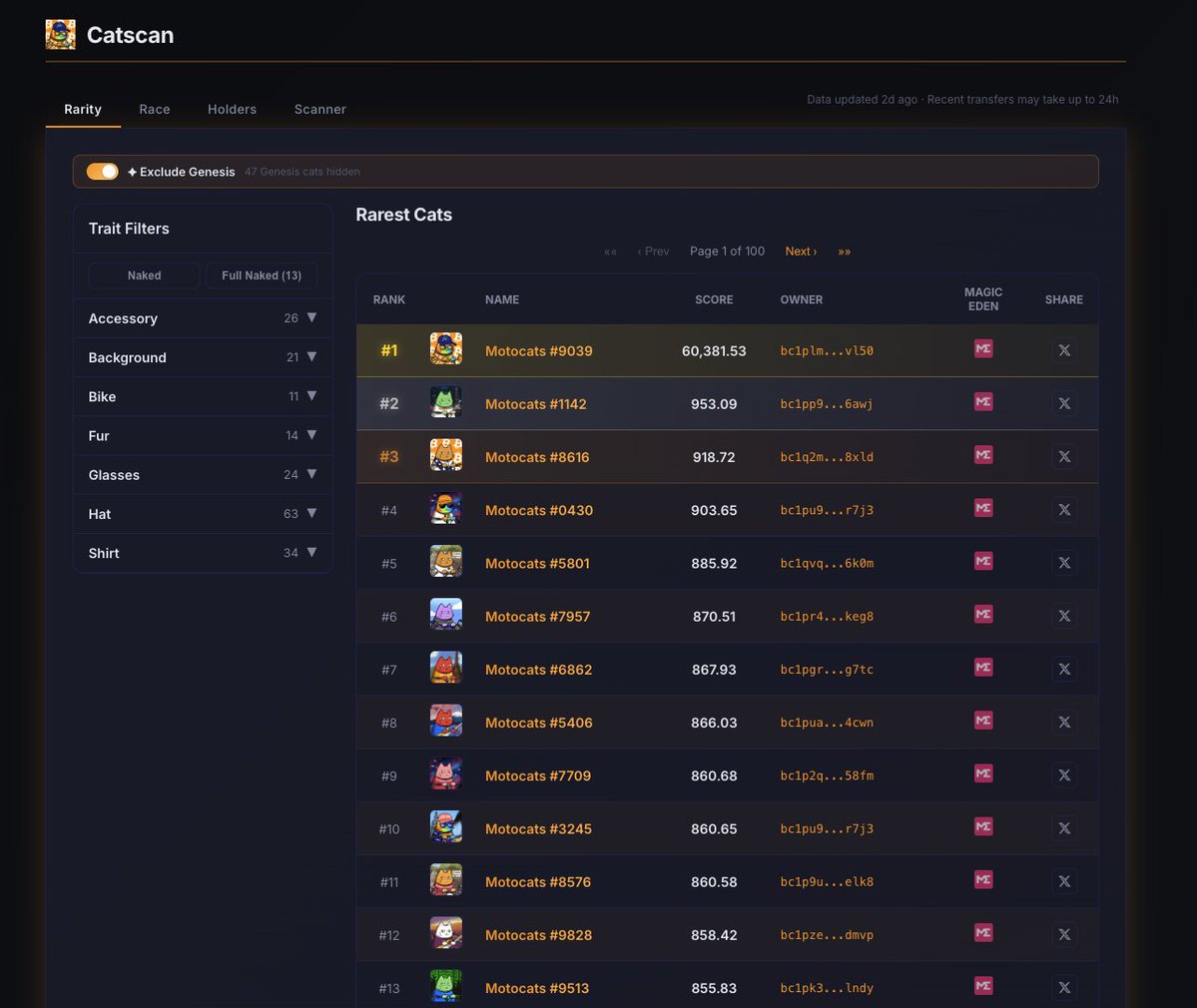Click the Motocats #9513 thumbnail
This screenshot has width=1197, height=1008.
pyautogui.click(x=446, y=986)
